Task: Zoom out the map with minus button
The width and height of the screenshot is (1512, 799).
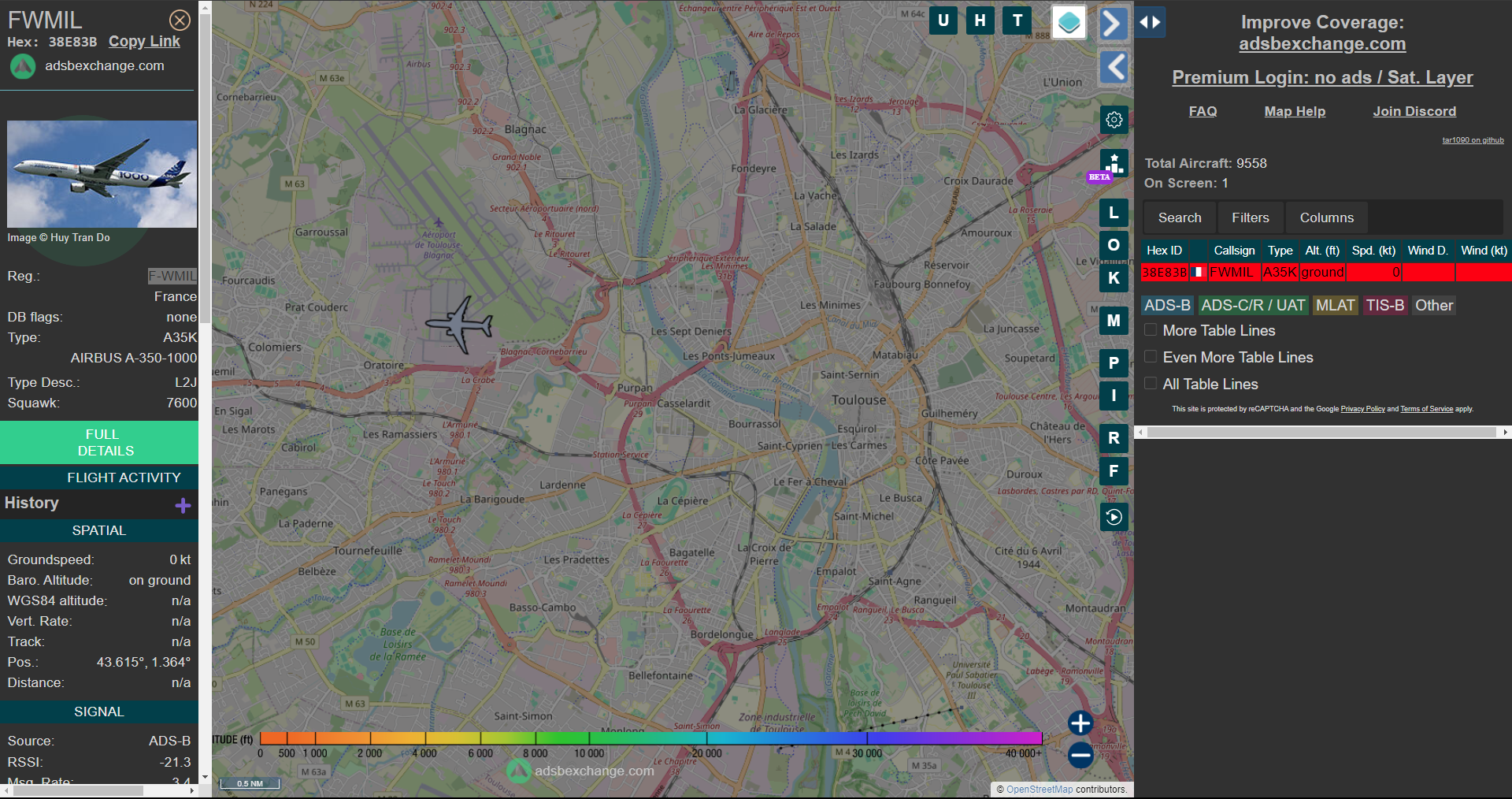Action: coord(1080,755)
